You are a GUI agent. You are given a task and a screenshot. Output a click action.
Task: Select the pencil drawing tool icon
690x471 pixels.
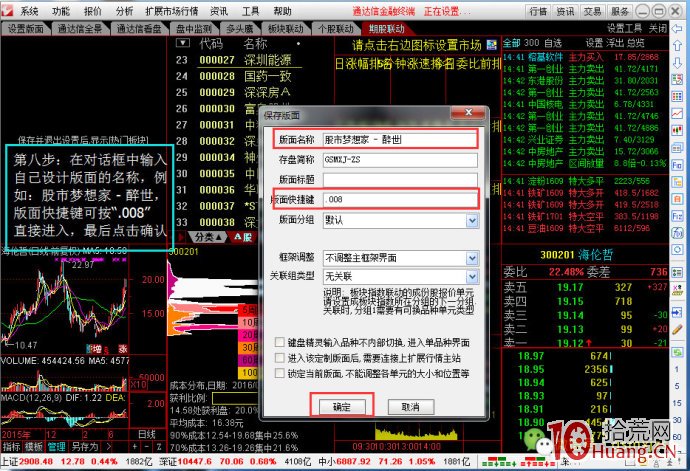point(677,329)
